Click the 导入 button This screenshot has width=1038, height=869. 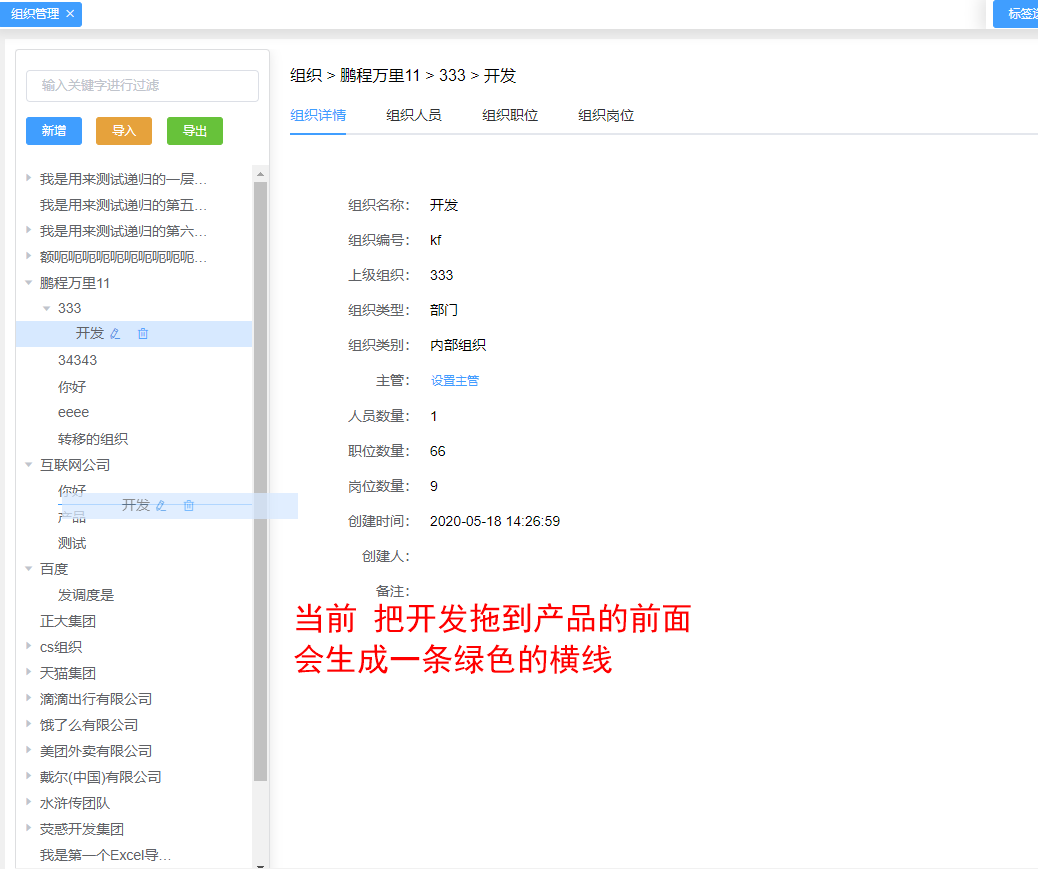123,131
